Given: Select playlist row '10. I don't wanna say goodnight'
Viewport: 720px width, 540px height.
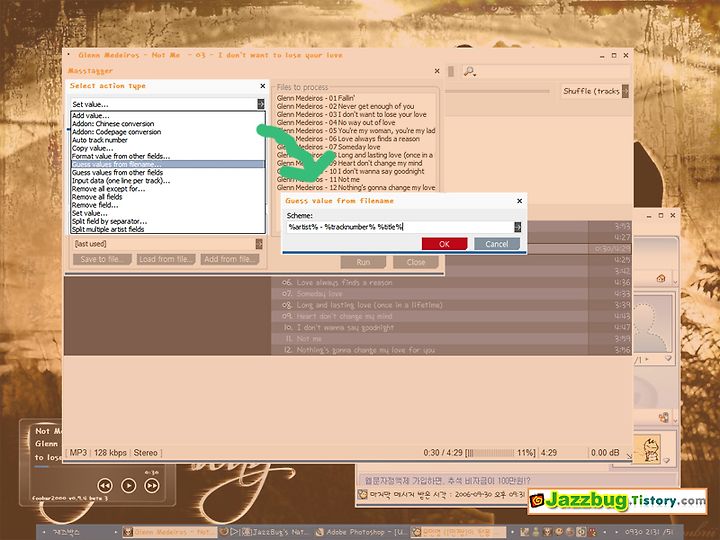Looking at the screenshot, I should coord(452,327).
